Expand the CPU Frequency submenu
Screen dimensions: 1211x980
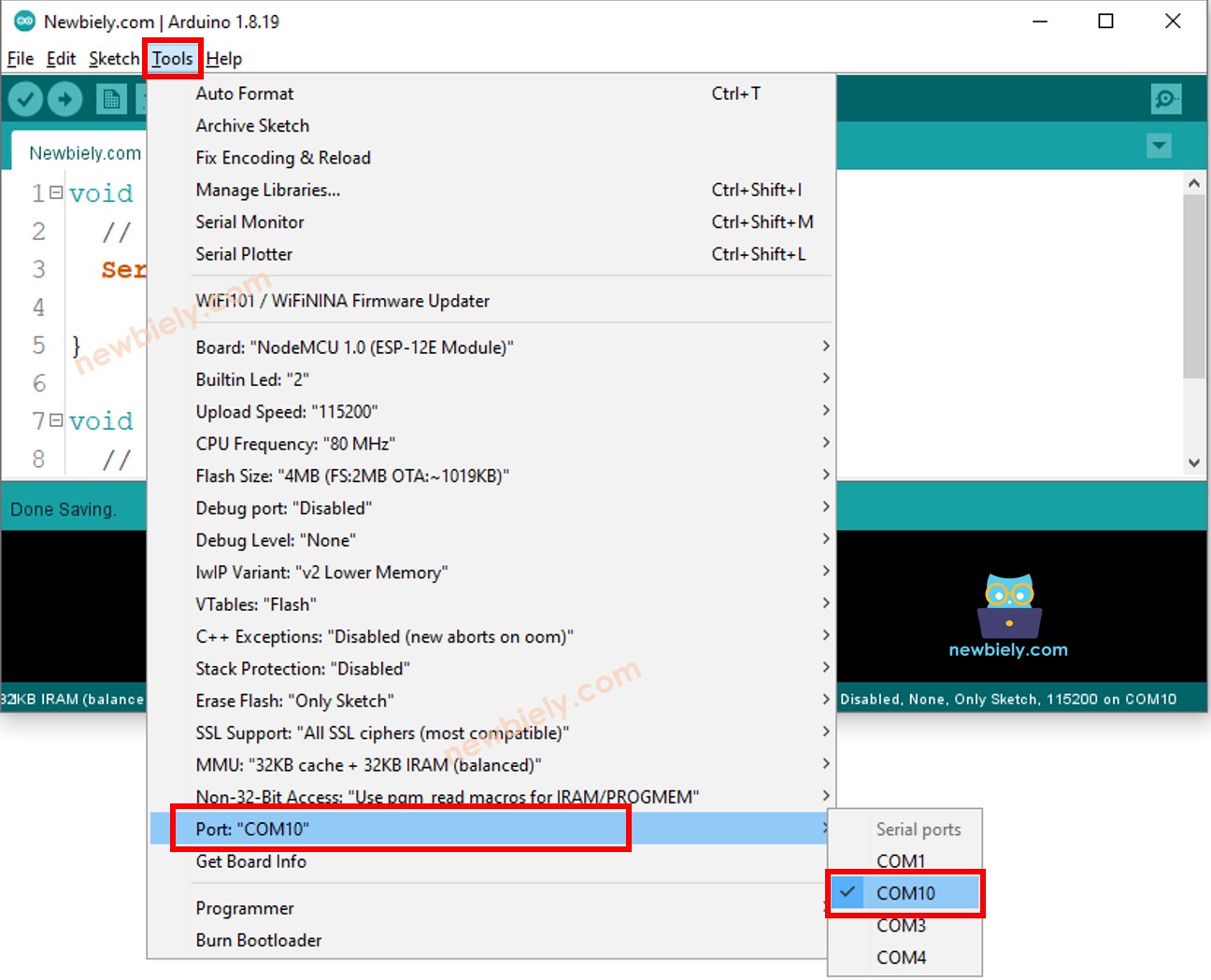coord(293,443)
